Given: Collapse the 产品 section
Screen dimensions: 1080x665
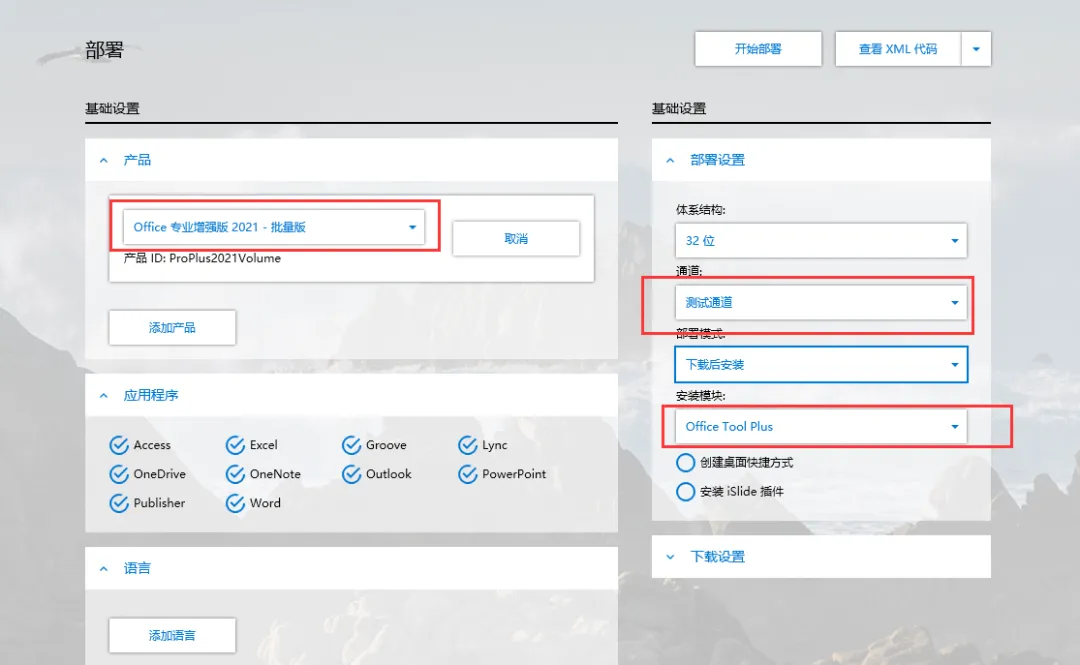Looking at the screenshot, I should click(104, 161).
